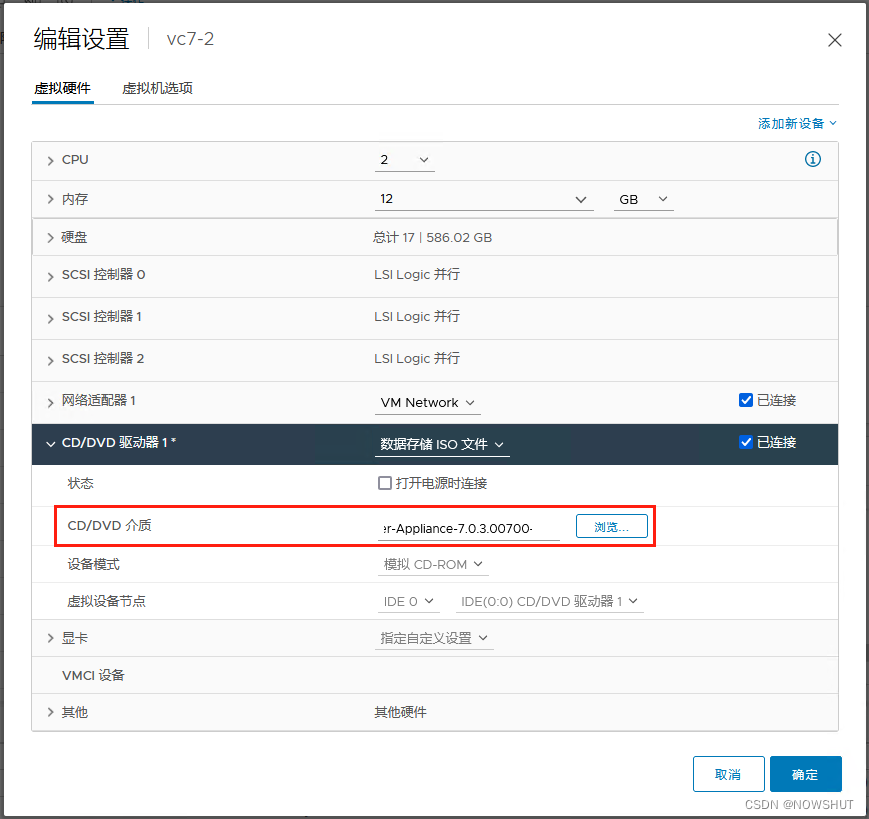Expand the 其他 row
The width and height of the screenshot is (869, 819).
[x=50, y=713]
